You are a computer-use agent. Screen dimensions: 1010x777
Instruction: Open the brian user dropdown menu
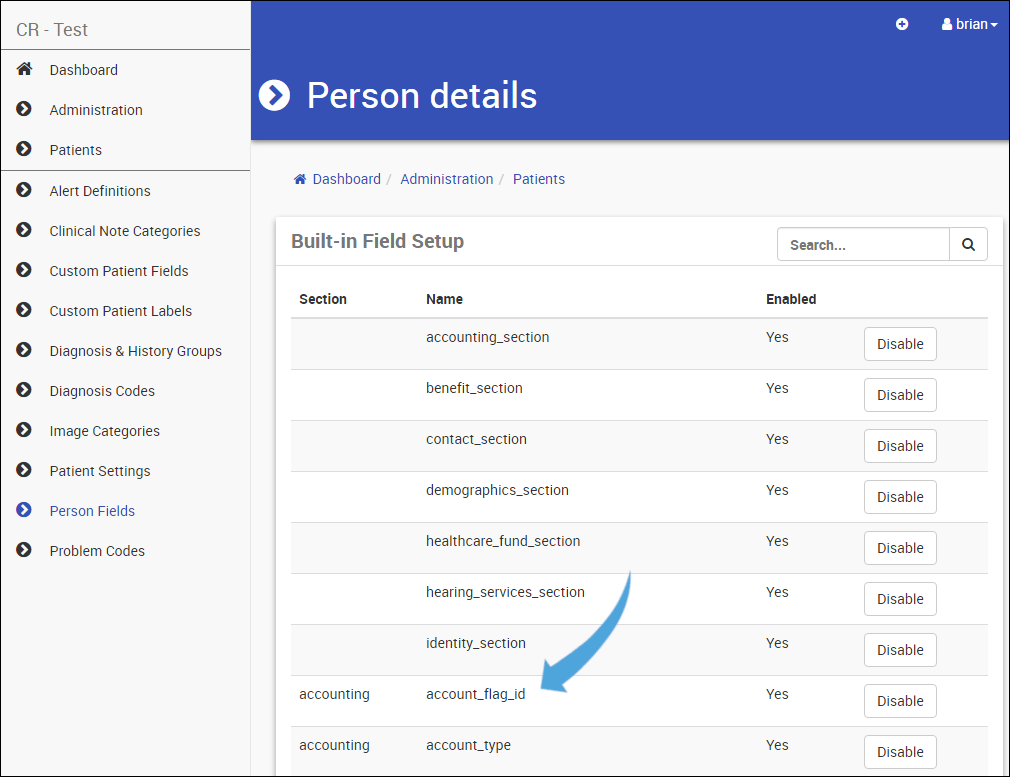point(969,24)
